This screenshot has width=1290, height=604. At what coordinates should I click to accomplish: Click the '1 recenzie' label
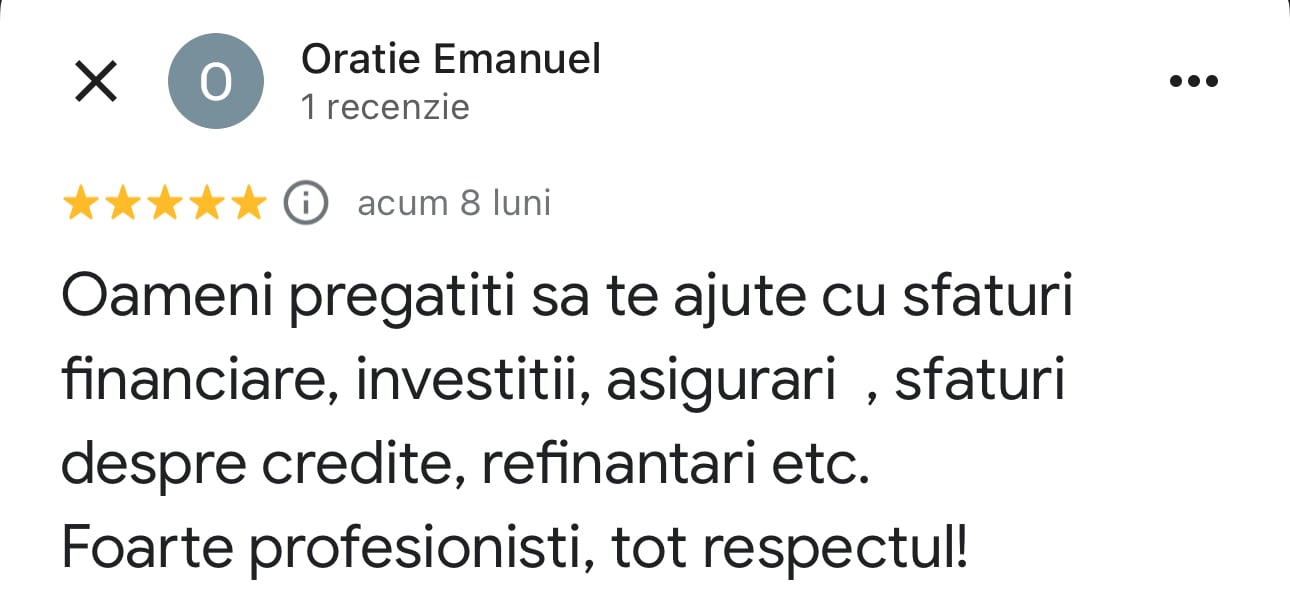(x=385, y=107)
